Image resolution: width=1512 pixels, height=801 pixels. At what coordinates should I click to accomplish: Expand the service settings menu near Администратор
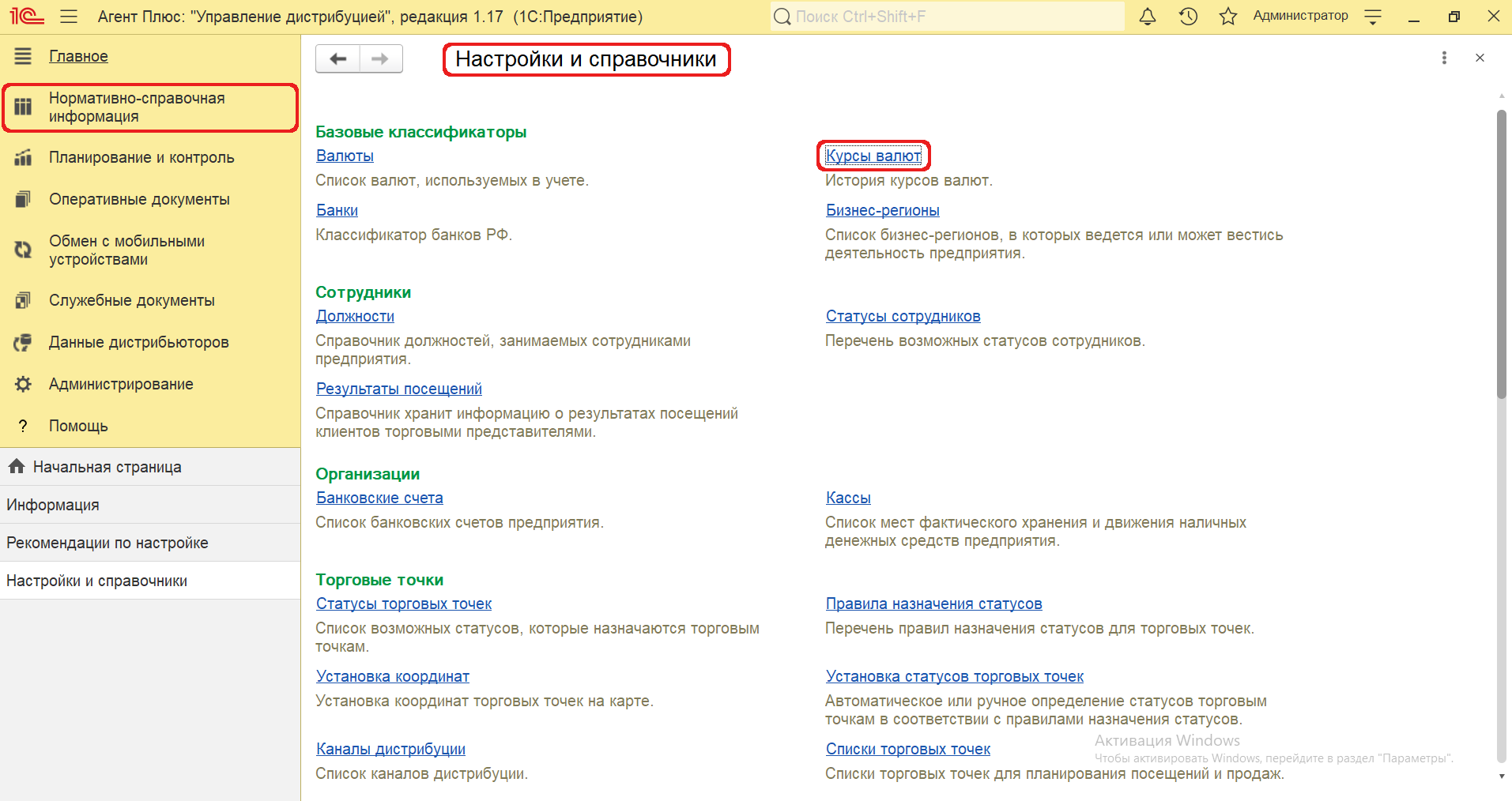1373,17
